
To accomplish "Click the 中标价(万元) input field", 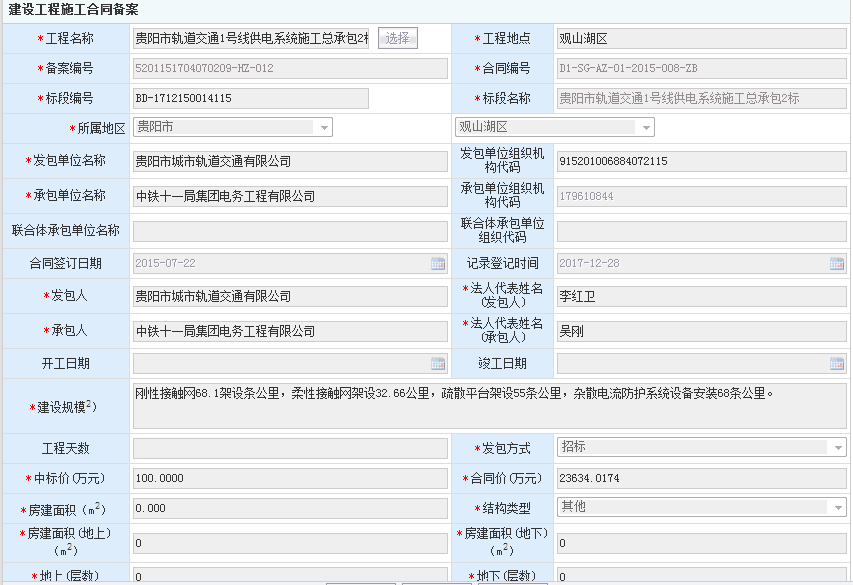I will (x=290, y=478).
